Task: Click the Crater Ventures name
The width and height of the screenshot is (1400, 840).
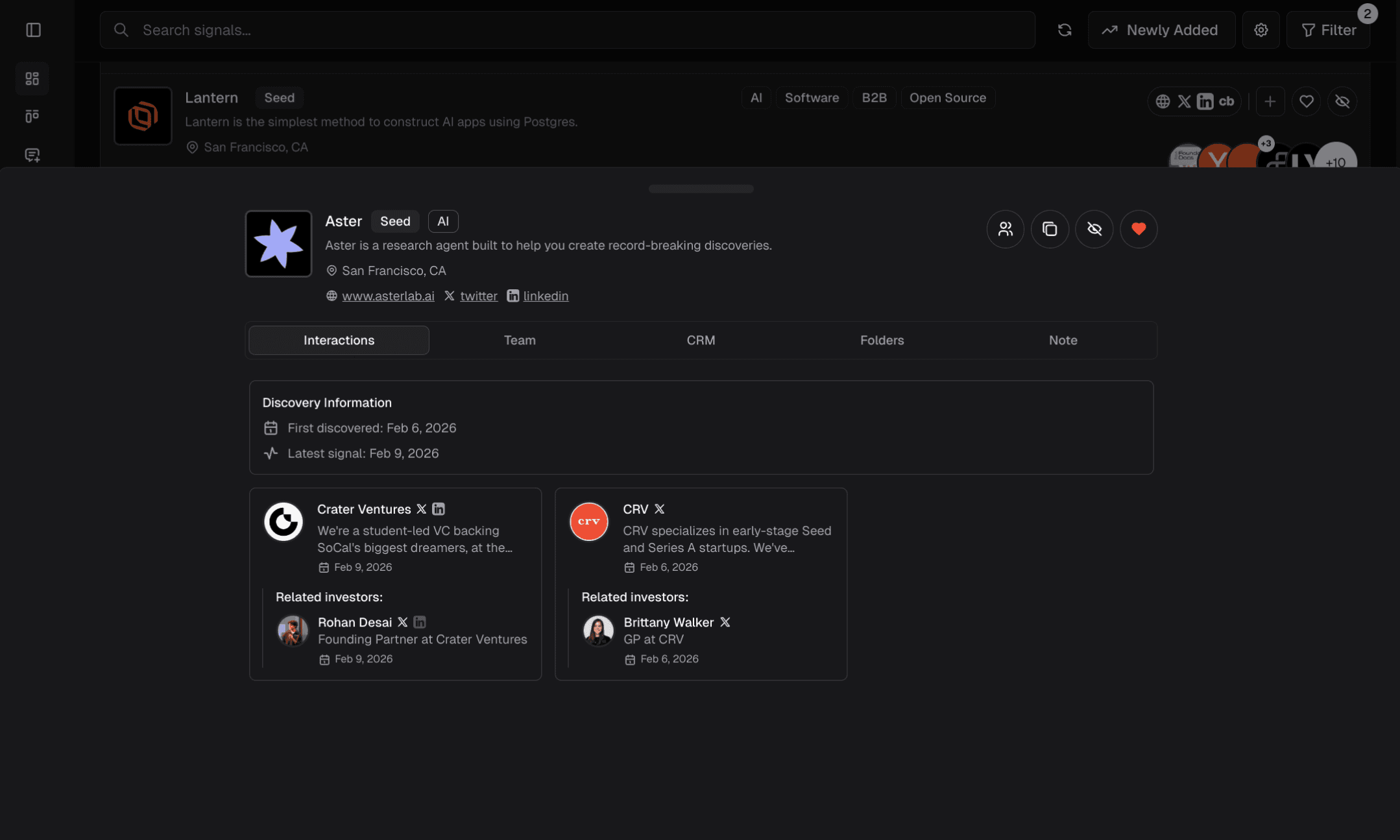Action: click(364, 509)
